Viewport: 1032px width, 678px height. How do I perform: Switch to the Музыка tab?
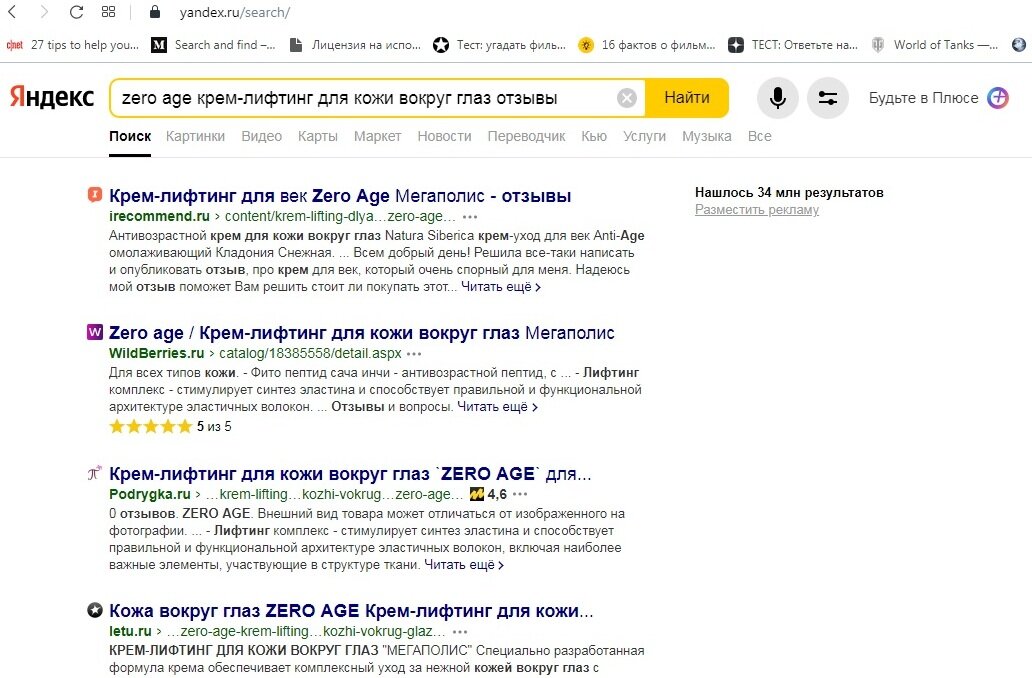(706, 136)
